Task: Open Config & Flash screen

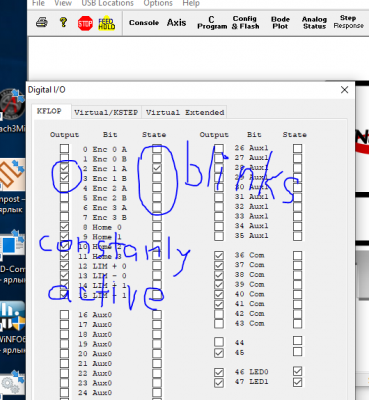Action: click(245, 22)
